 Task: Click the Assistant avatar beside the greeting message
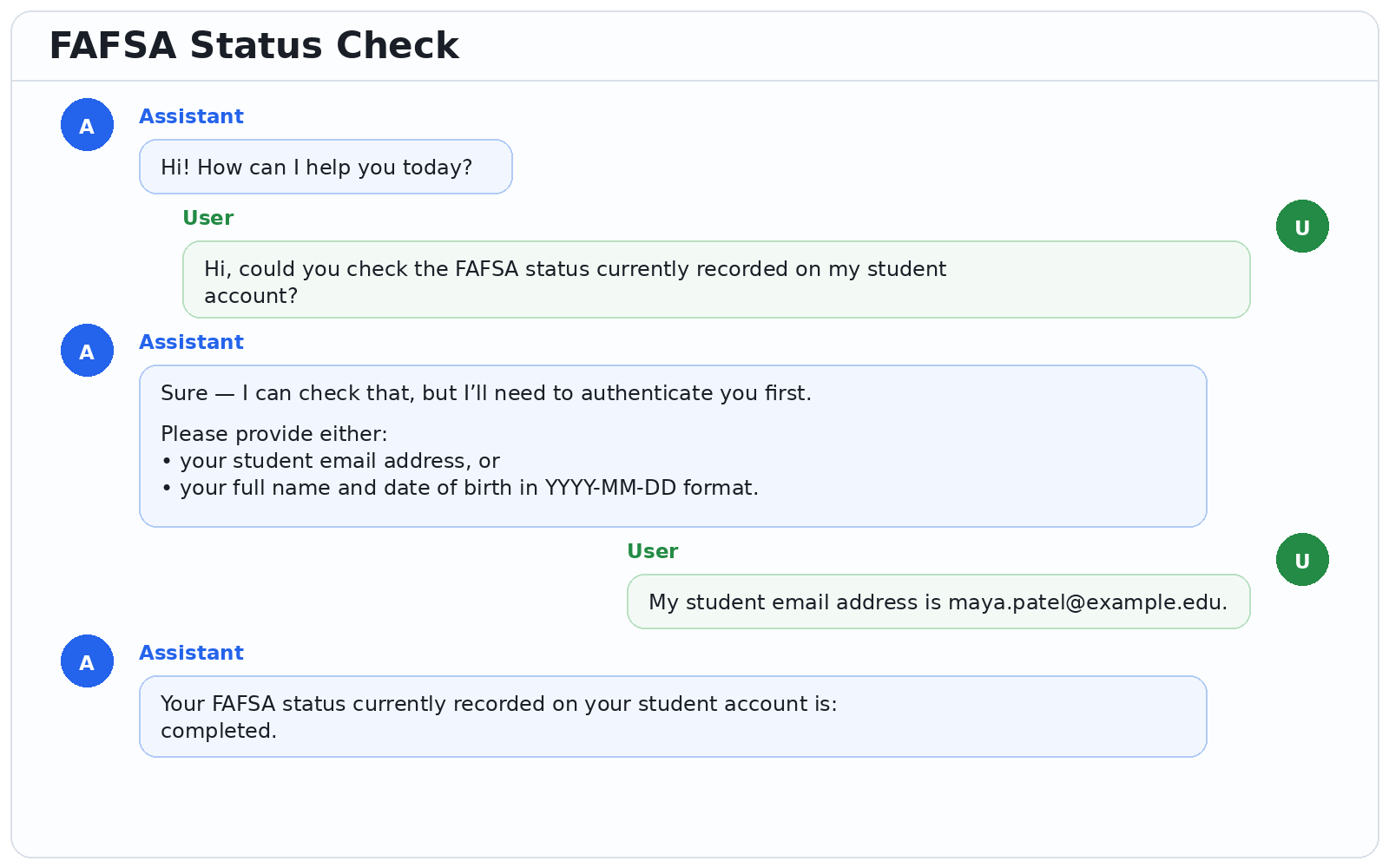[x=87, y=125]
